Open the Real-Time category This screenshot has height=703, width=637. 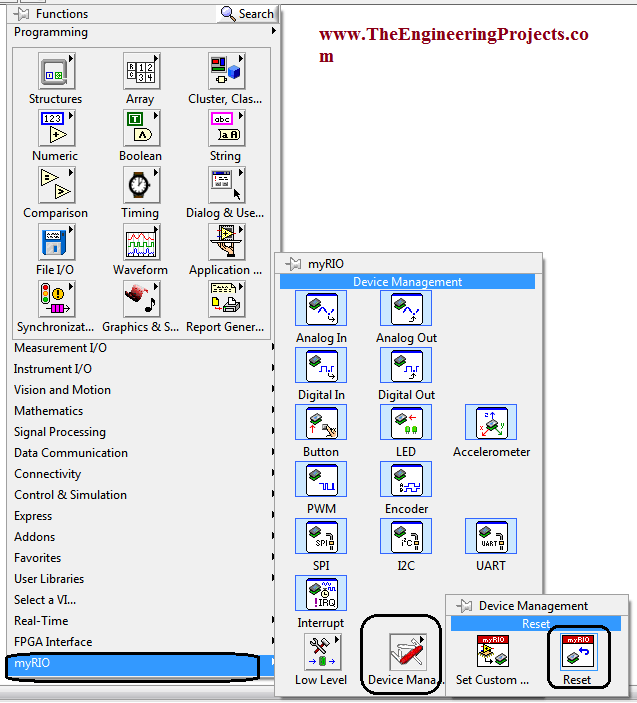[143, 621]
